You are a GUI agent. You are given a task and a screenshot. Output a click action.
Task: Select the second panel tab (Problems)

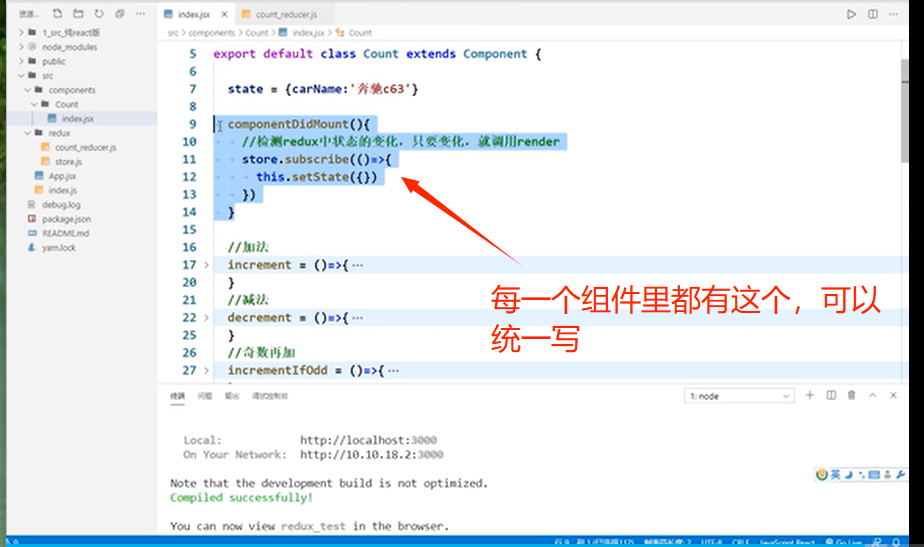coord(204,396)
